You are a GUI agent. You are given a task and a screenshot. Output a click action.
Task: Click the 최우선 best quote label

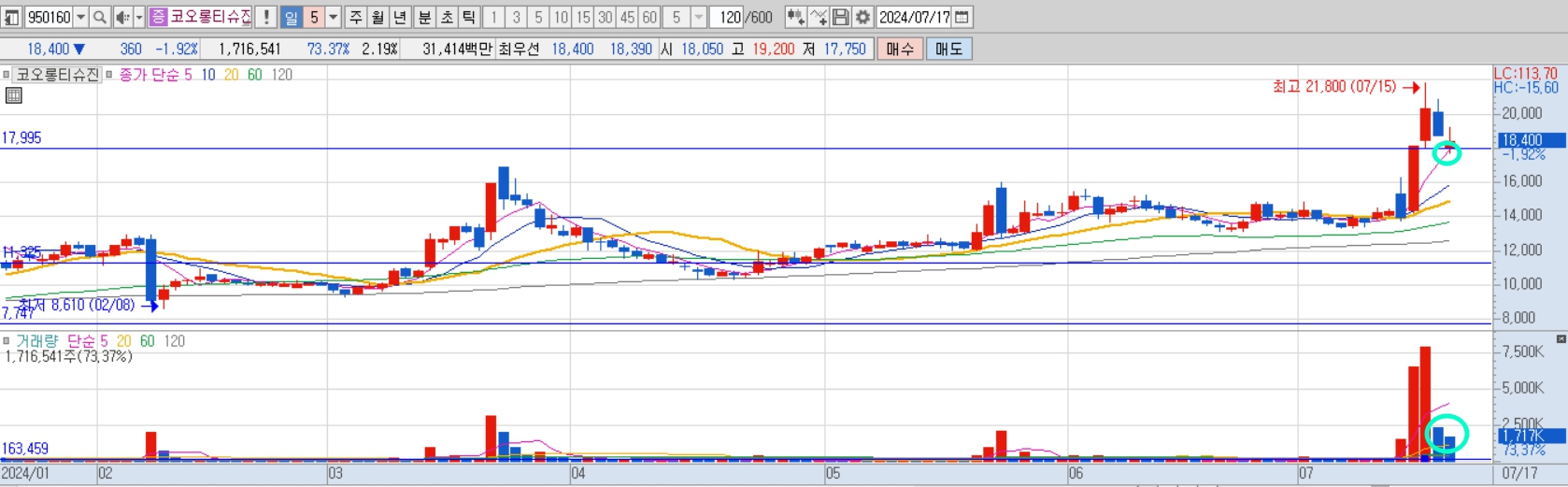tap(519, 49)
